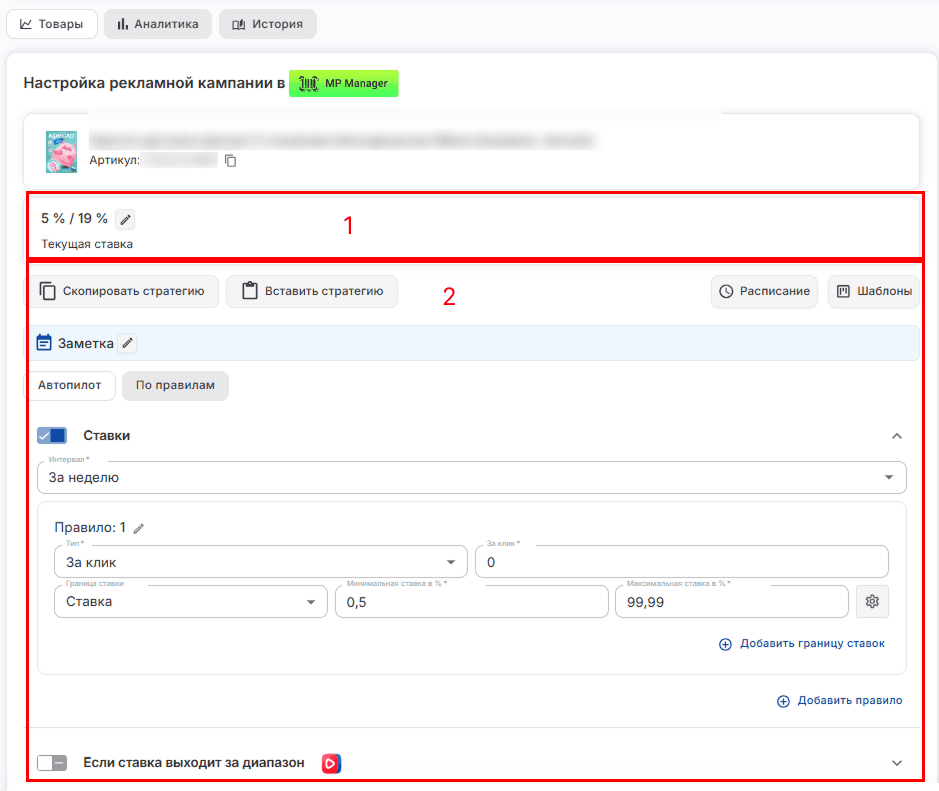The image size is (939, 791).
Task: Open the Расписание schedule button
Action: point(764,291)
